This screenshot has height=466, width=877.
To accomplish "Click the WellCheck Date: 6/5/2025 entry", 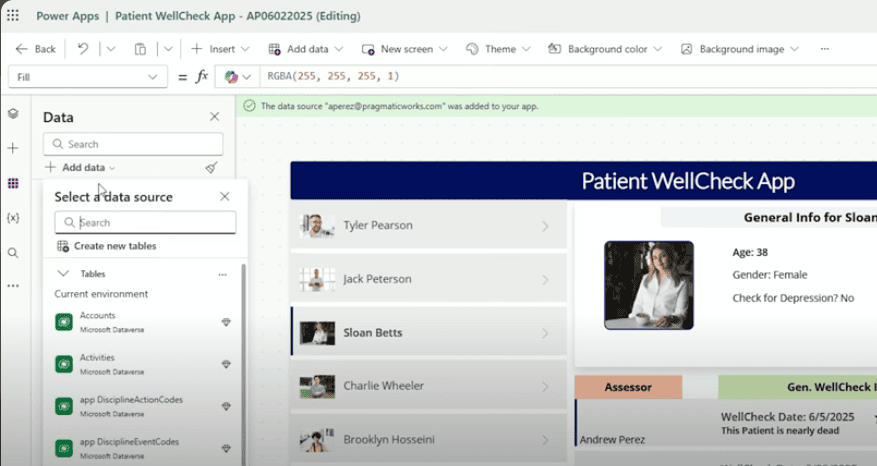I will [788, 417].
